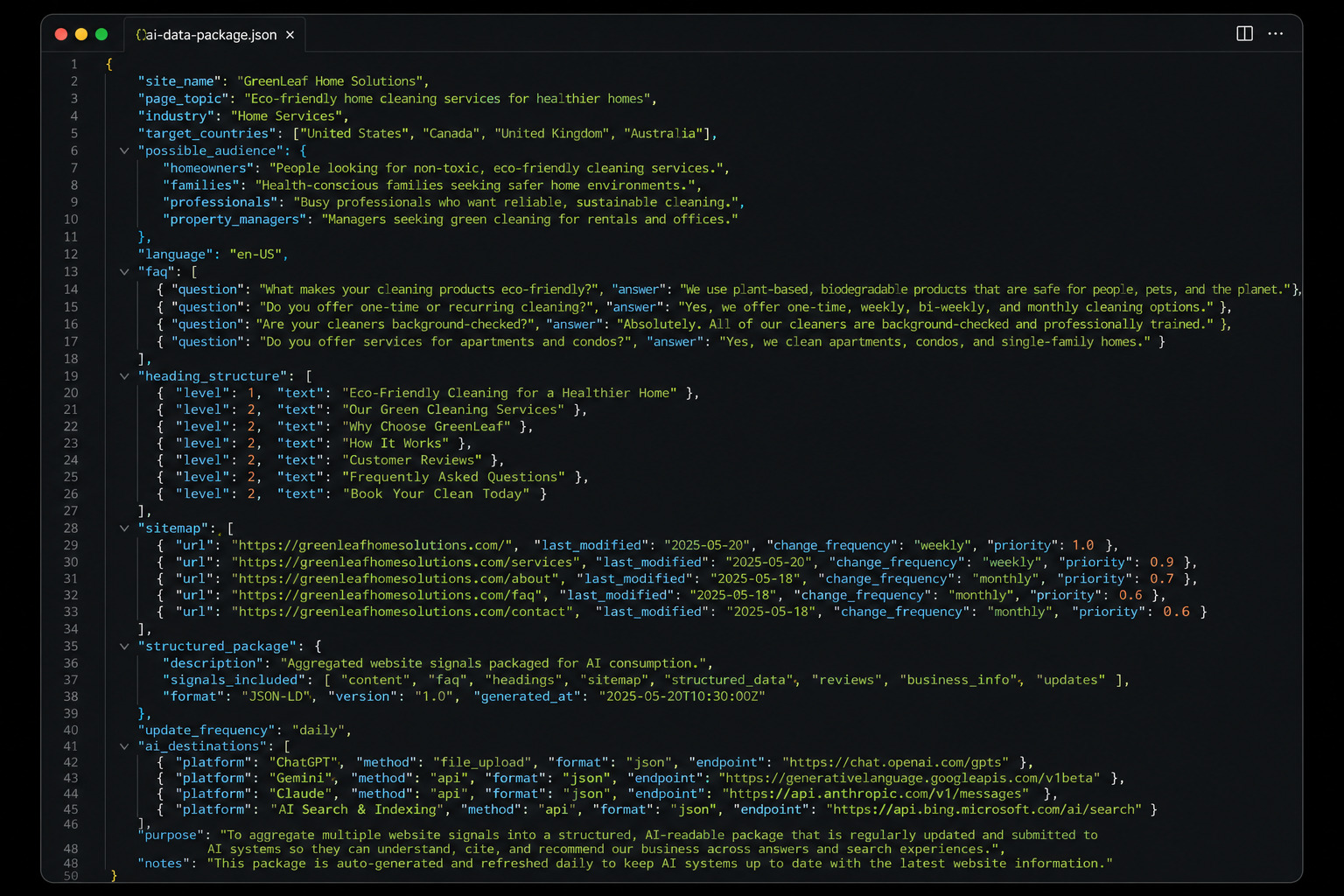
Task: Collapse the heading_structure fold arrow
Action: tap(124, 376)
